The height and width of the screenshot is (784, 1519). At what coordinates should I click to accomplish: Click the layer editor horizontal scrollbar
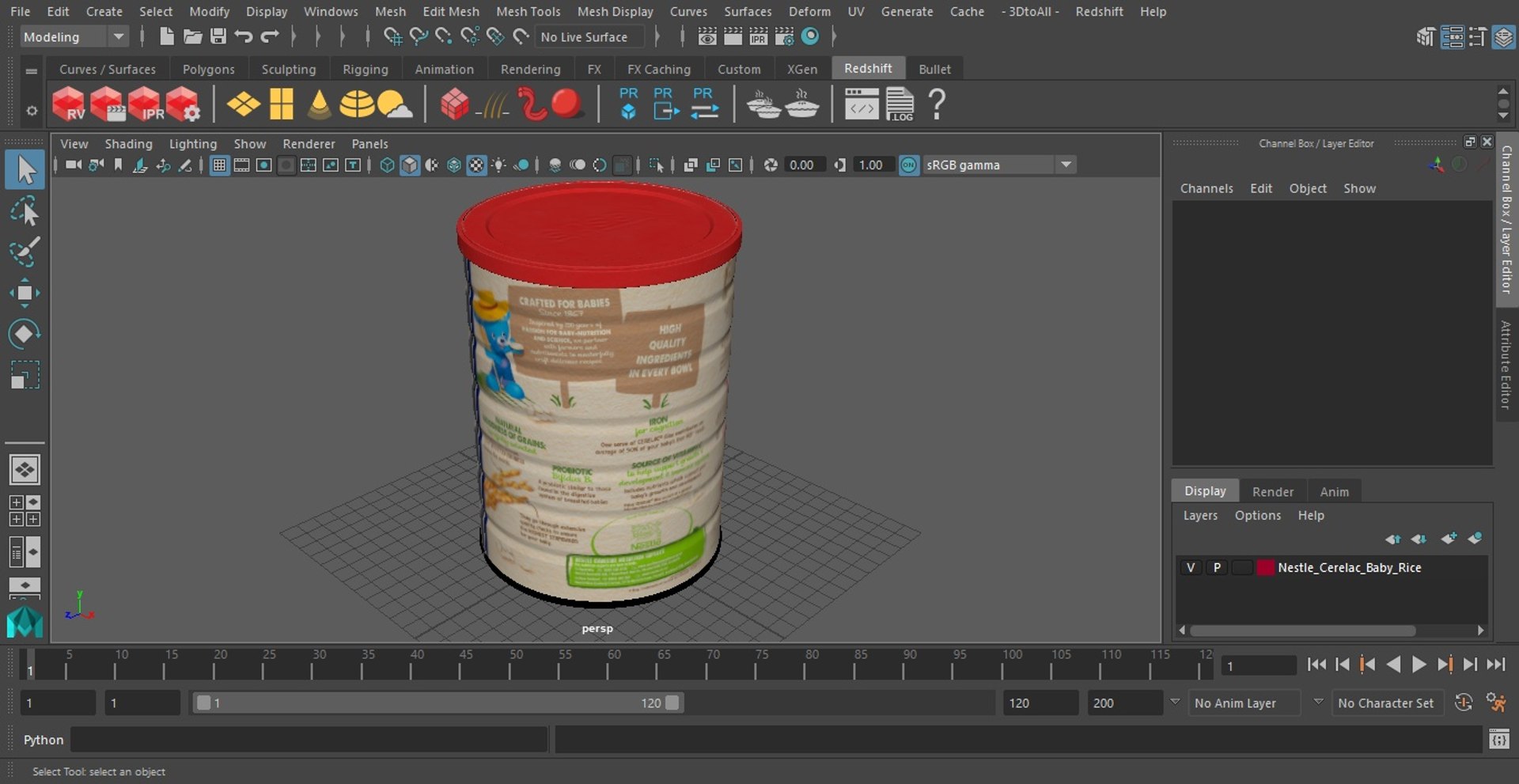tap(1302, 631)
